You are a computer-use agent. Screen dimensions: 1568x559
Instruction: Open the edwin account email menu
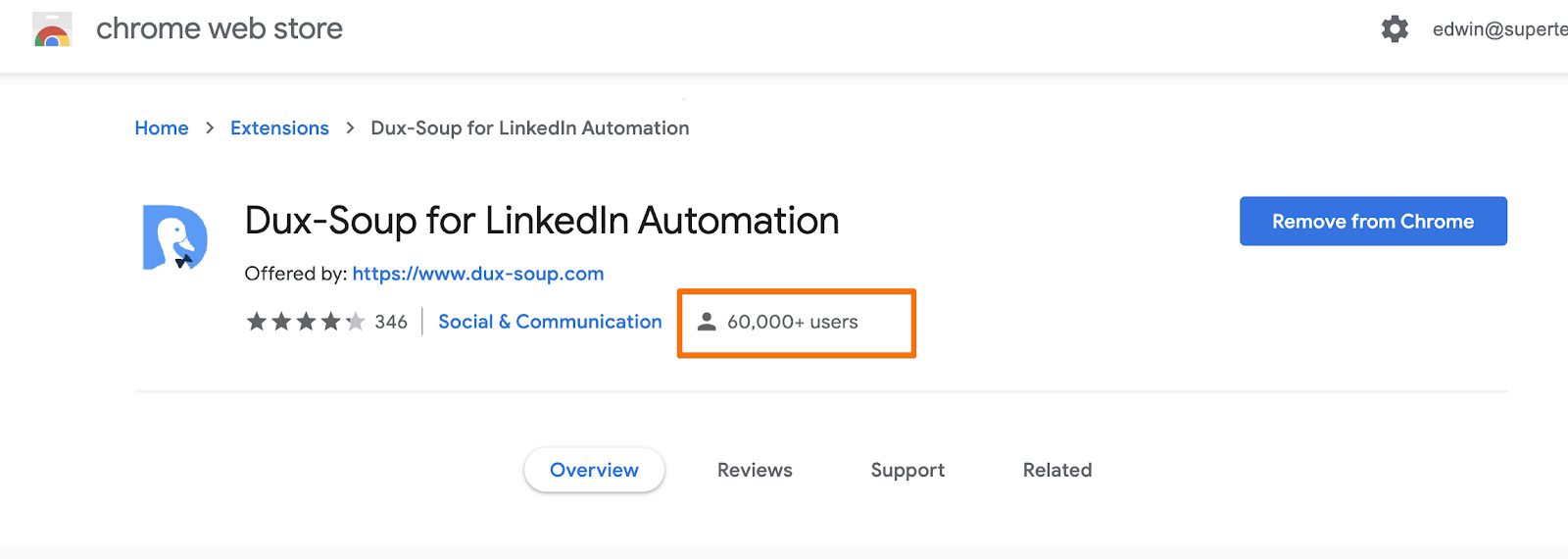pyautogui.click(x=1499, y=29)
